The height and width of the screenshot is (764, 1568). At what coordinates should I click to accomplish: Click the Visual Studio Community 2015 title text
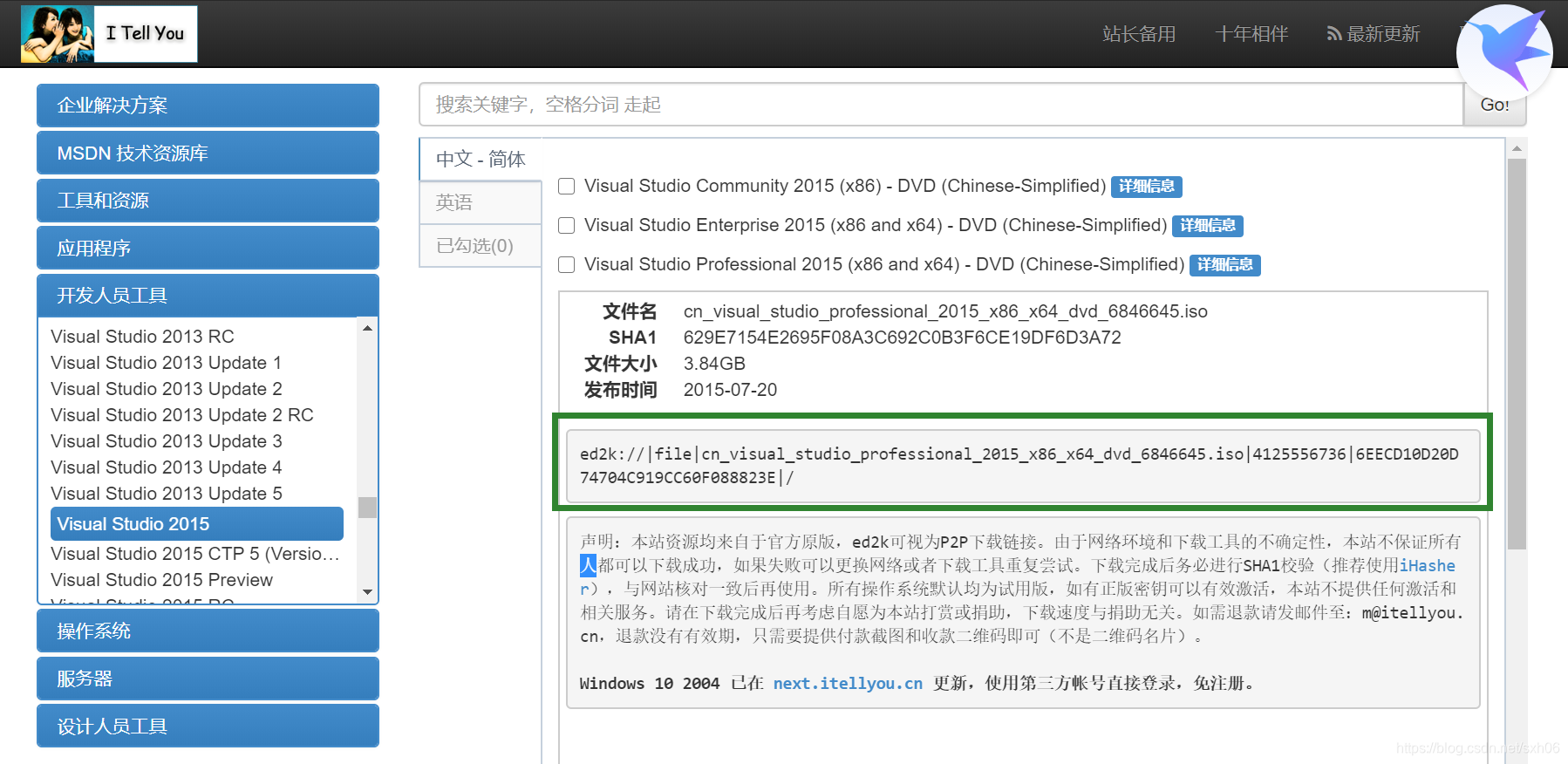click(845, 186)
